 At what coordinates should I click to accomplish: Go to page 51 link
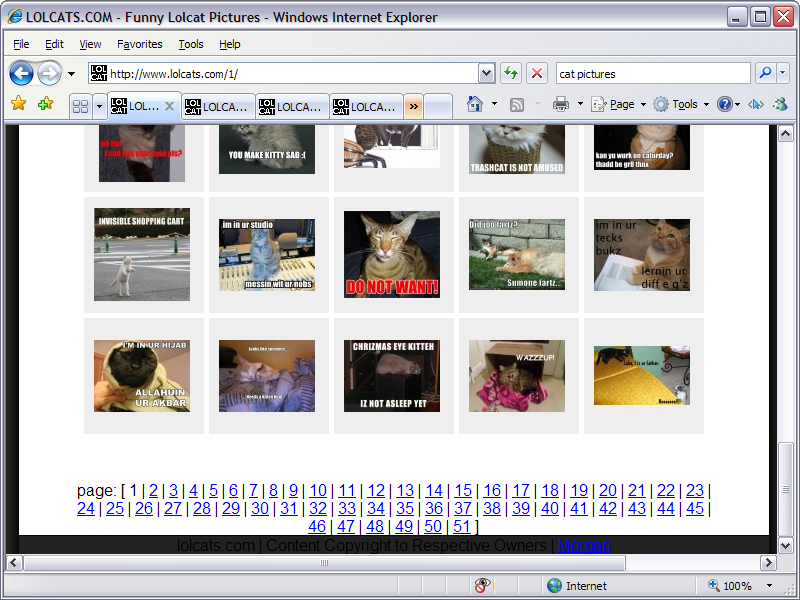click(x=461, y=526)
